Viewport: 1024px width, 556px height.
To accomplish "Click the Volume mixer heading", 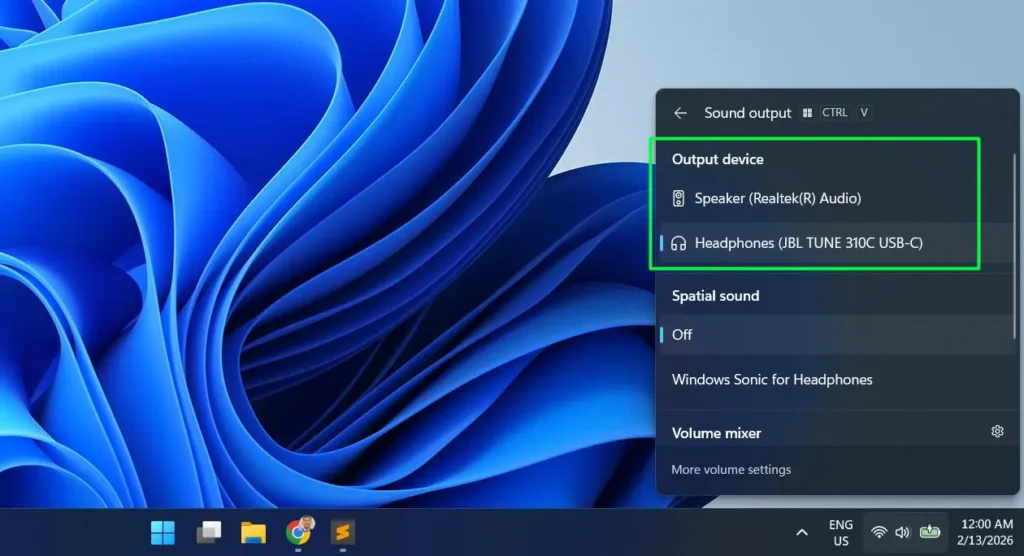I will tap(716, 433).
